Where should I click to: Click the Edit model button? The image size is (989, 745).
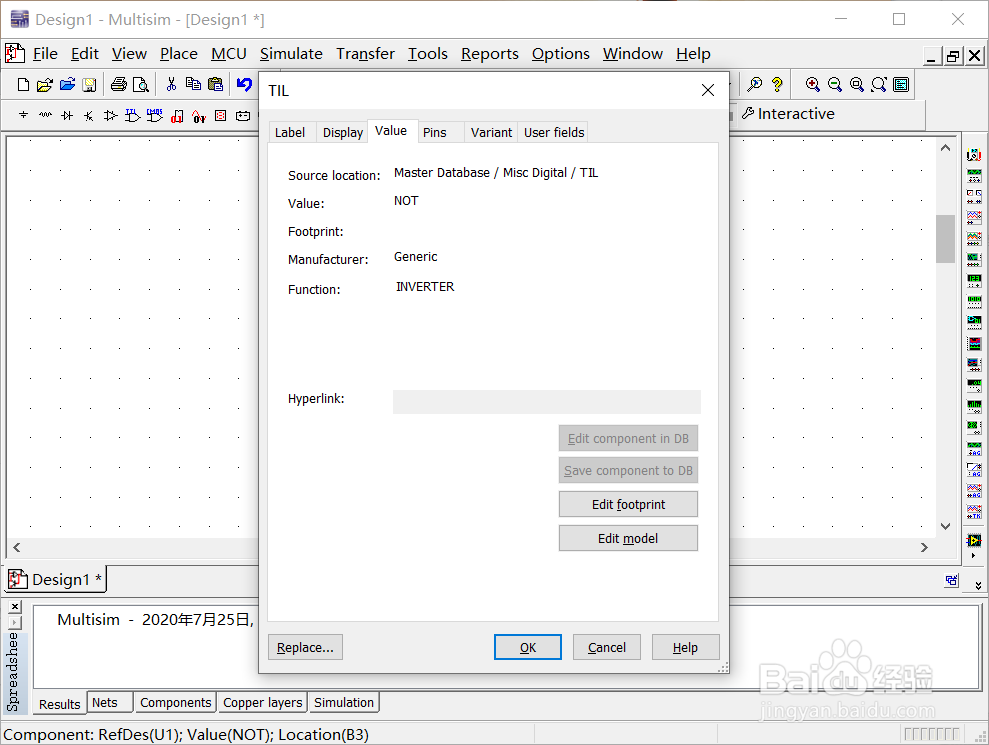tap(628, 538)
